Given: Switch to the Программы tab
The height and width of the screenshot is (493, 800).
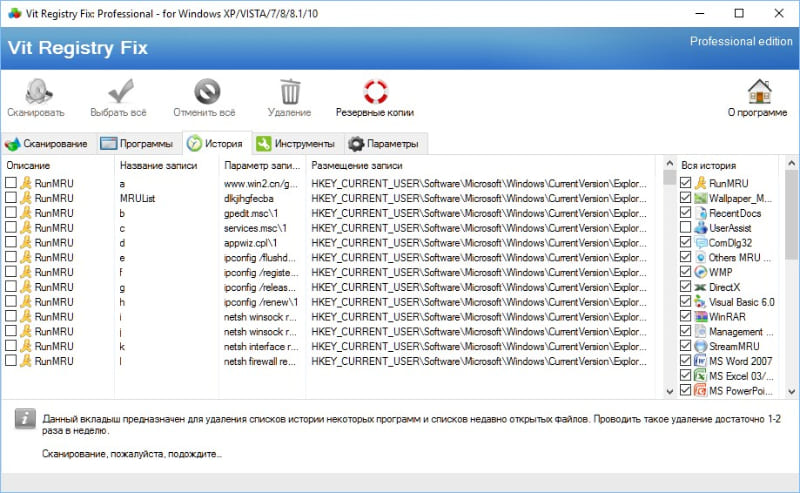Looking at the screenshot, I should coord(137,144).
